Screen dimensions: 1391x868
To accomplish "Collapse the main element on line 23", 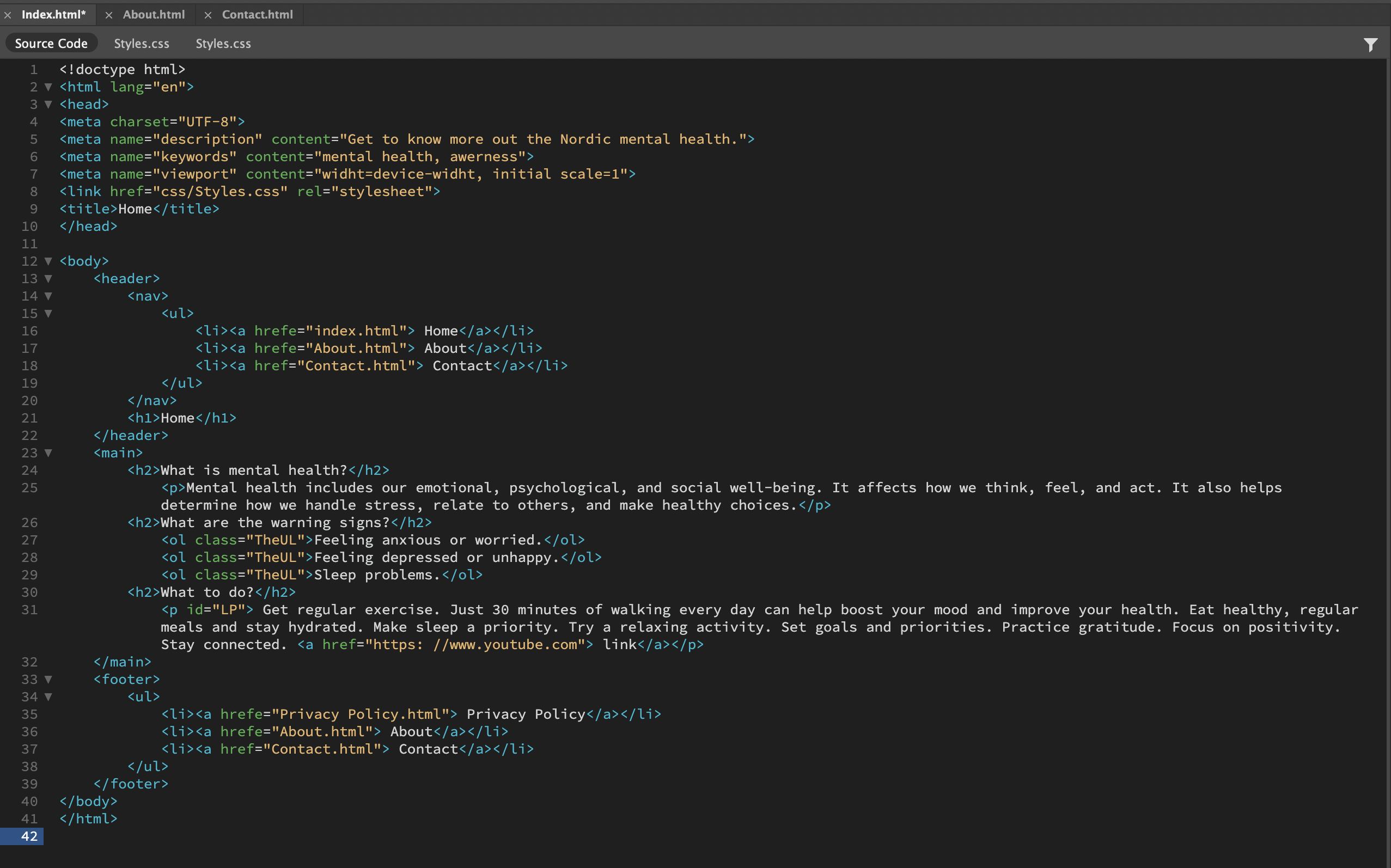I will point(49,453).
